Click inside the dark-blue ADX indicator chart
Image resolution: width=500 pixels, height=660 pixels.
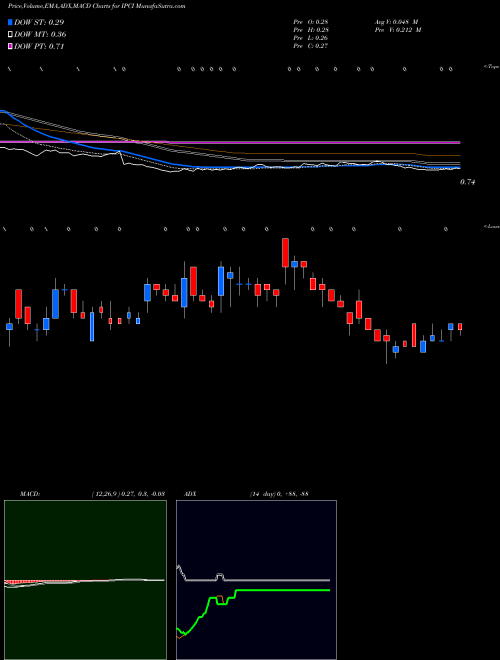256,580
